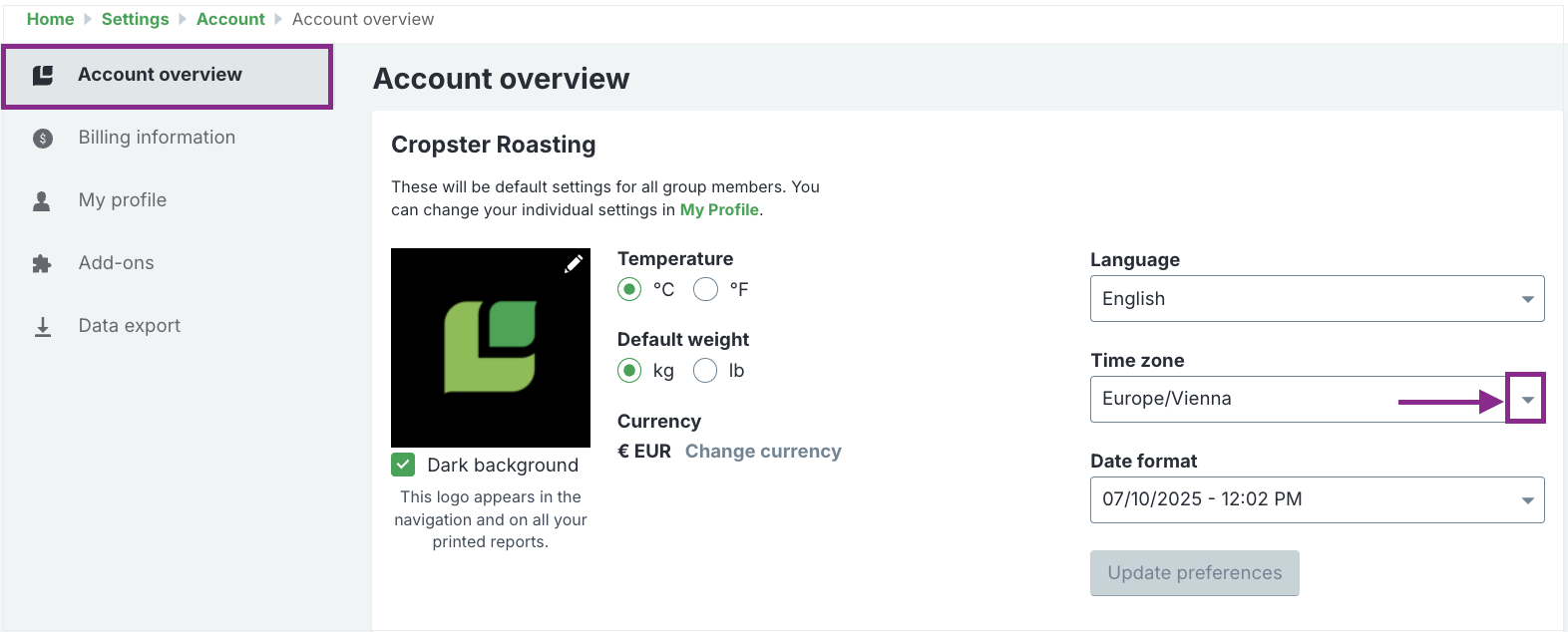Click the Cropster Roasting heading
Viewport: 1568px width, 632px height.
tap(494, 145)
